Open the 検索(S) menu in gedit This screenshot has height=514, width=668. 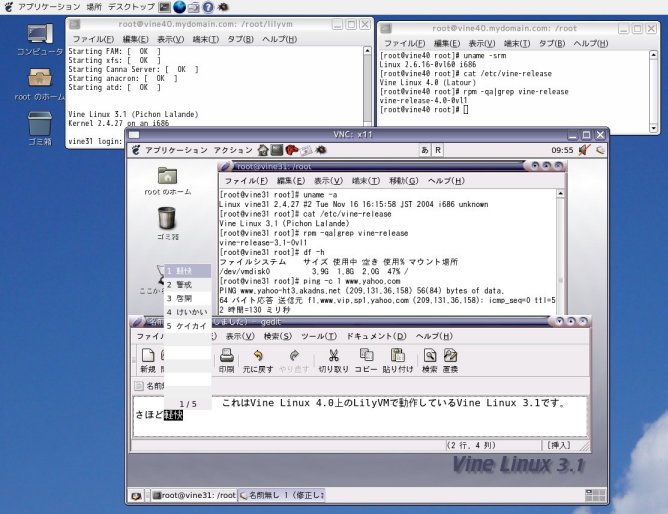[278, 336]
